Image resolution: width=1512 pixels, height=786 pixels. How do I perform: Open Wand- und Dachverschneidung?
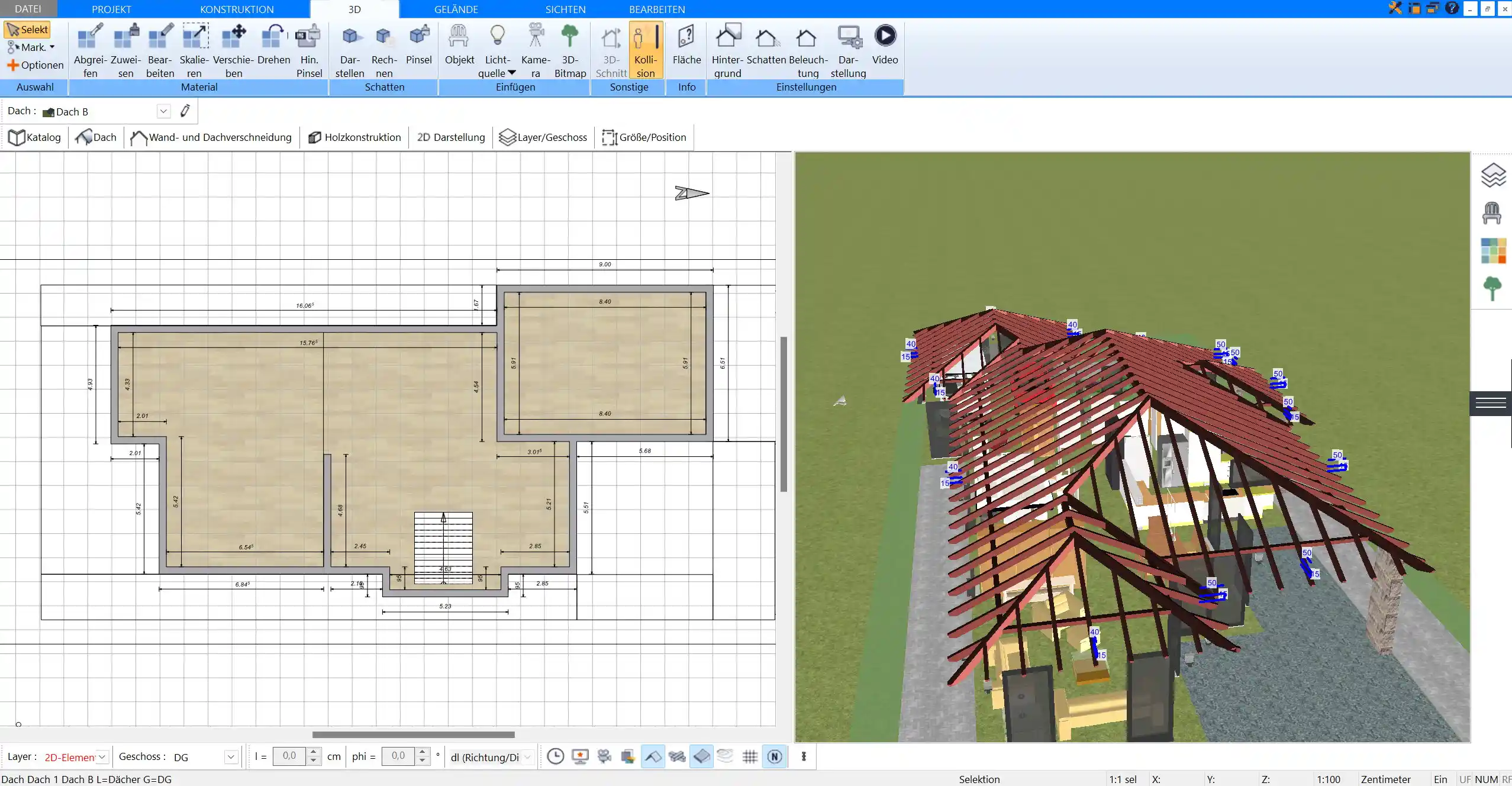(x=211, y=137)
